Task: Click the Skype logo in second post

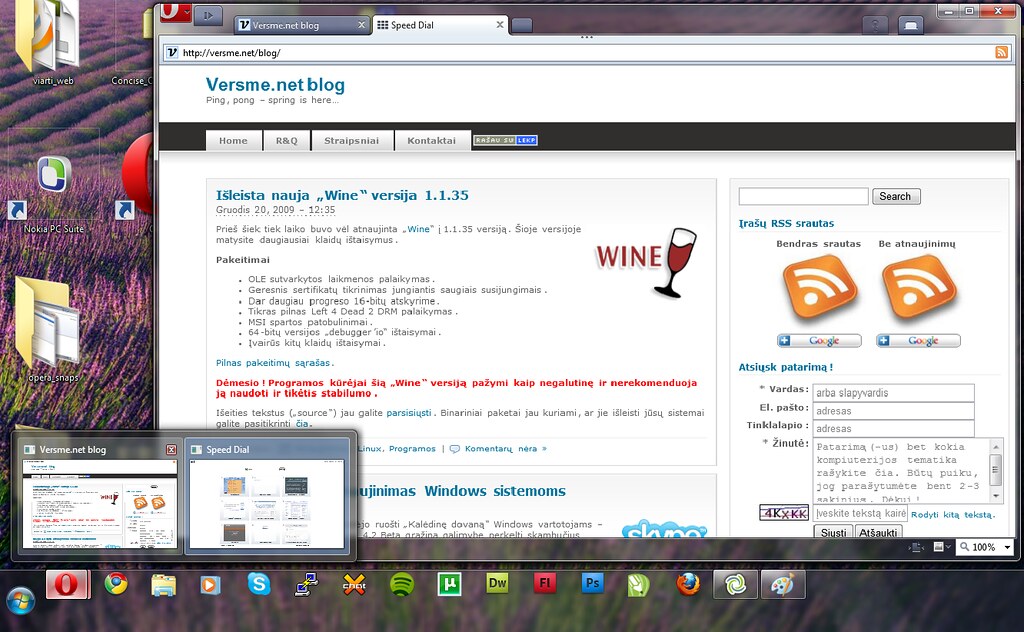Action: [664, 529]
